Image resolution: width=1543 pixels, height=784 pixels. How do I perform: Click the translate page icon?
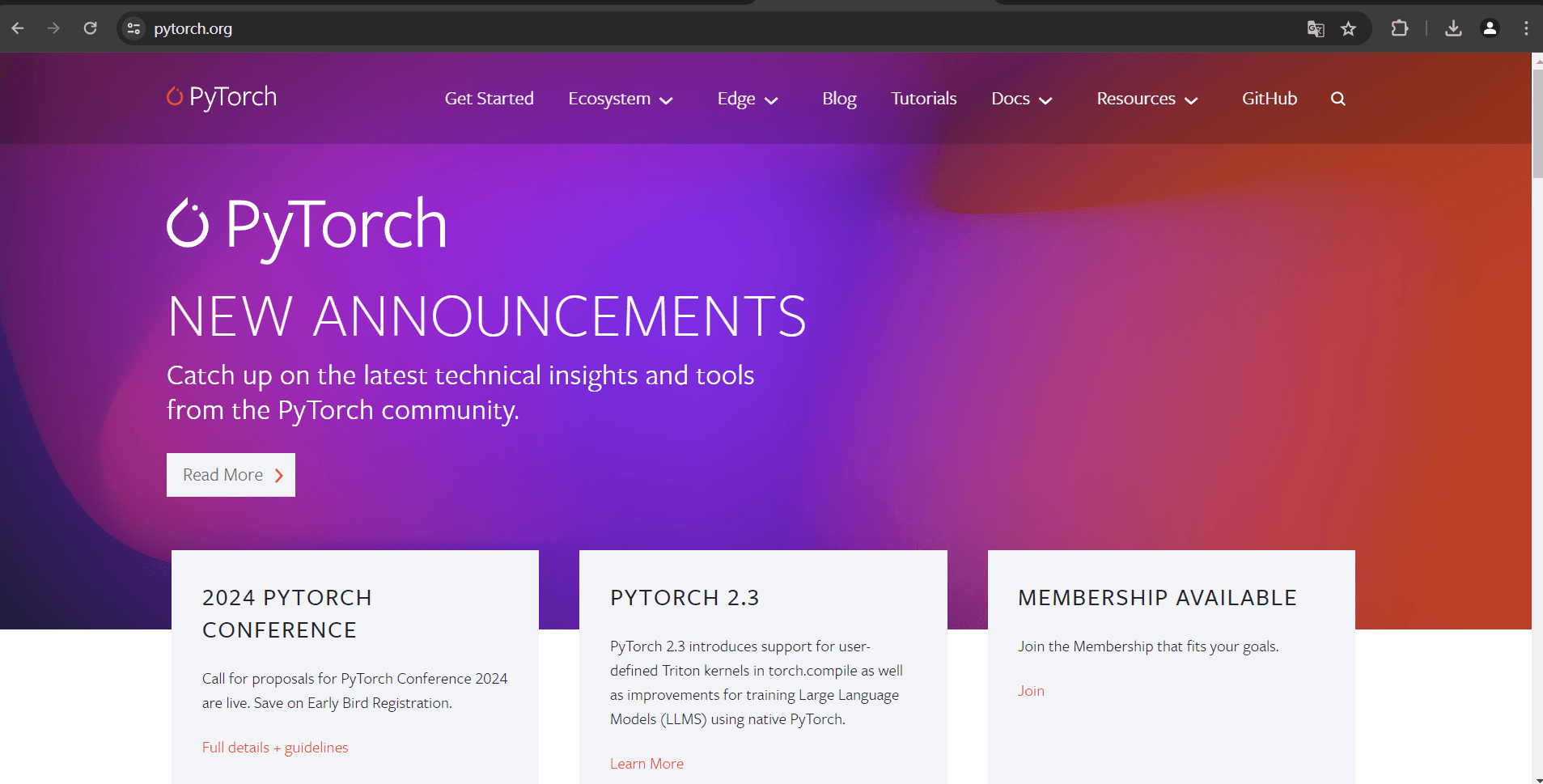pos(1316,29)
